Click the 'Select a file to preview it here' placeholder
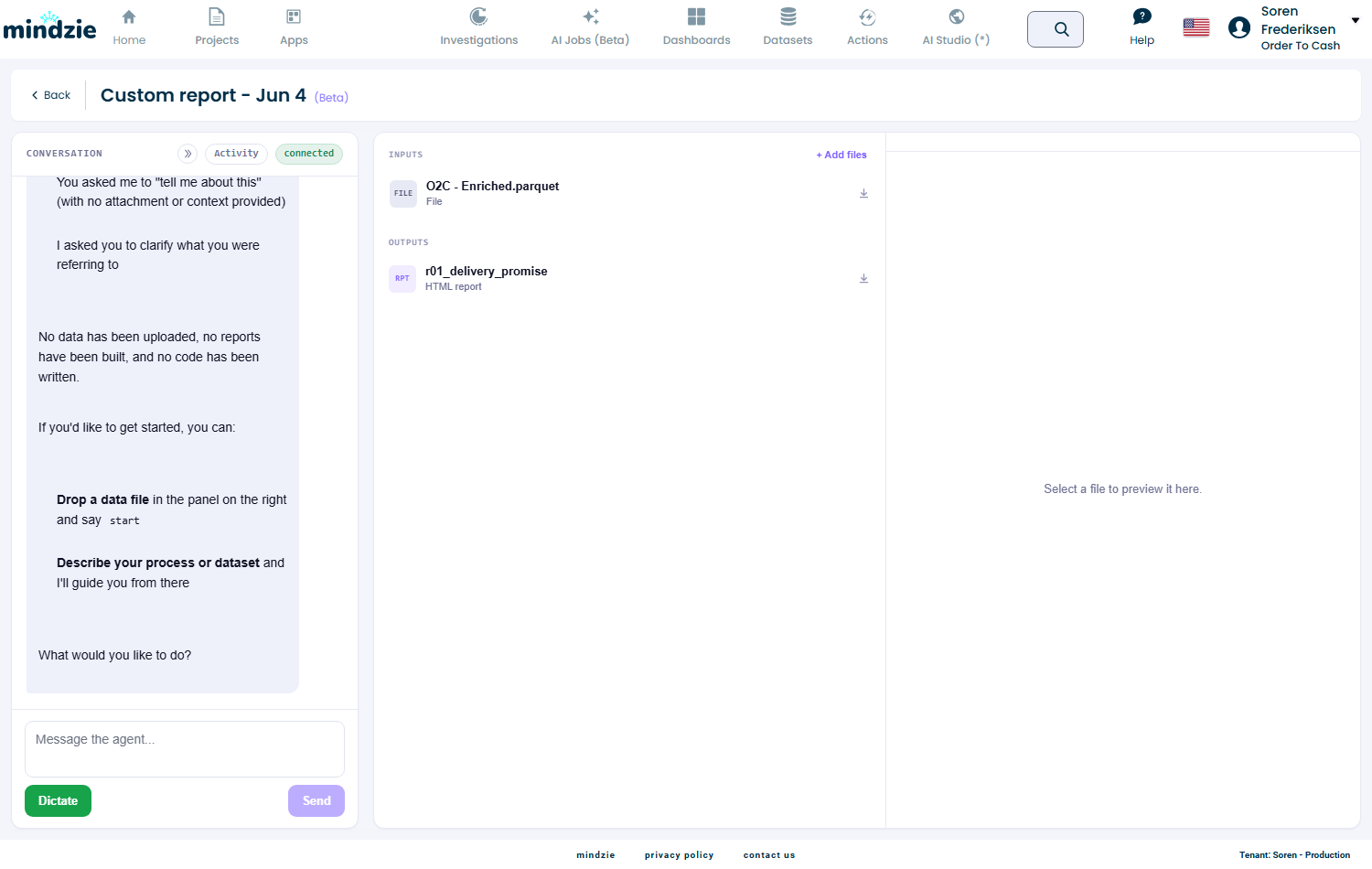Viewport: 1372px width, 869px height. point(1122,489)
